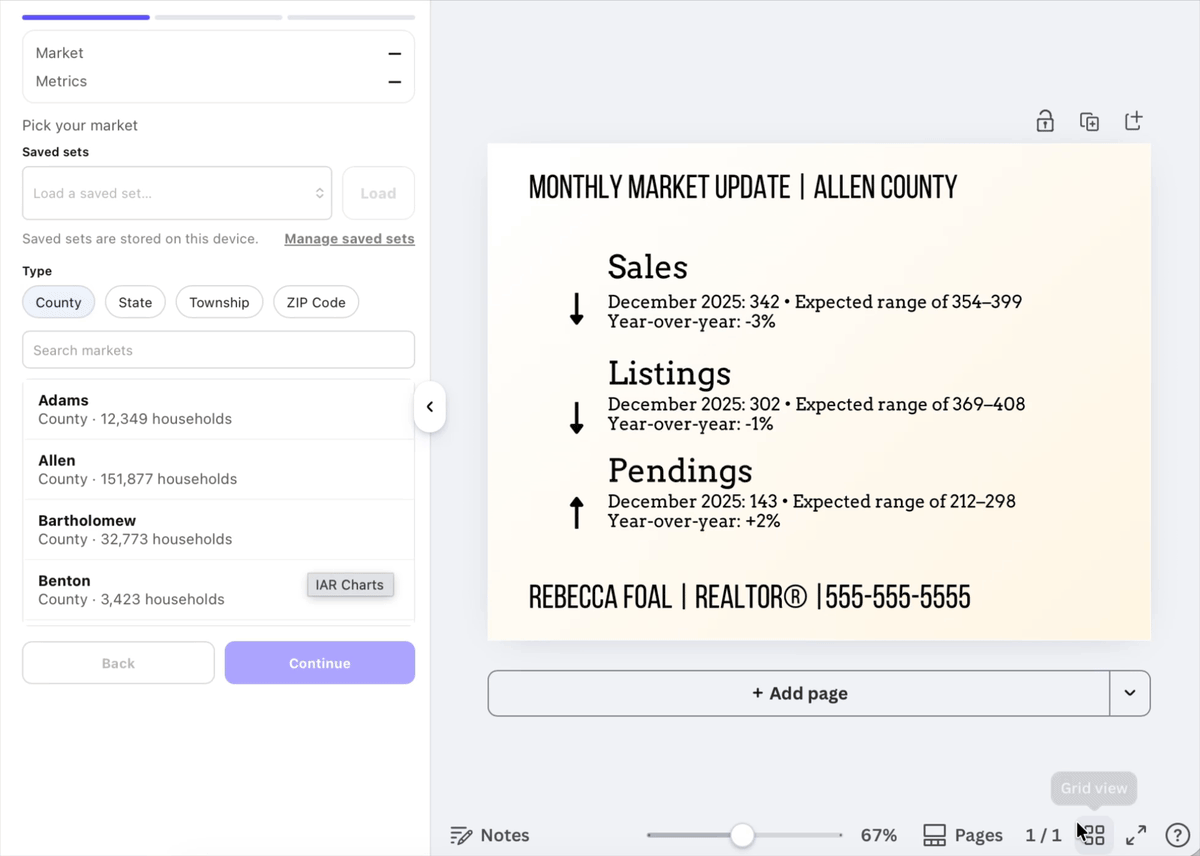Screen dimensions: 1200x856
Task: Click the duplicate page icon
Action: coord(1089,120)
